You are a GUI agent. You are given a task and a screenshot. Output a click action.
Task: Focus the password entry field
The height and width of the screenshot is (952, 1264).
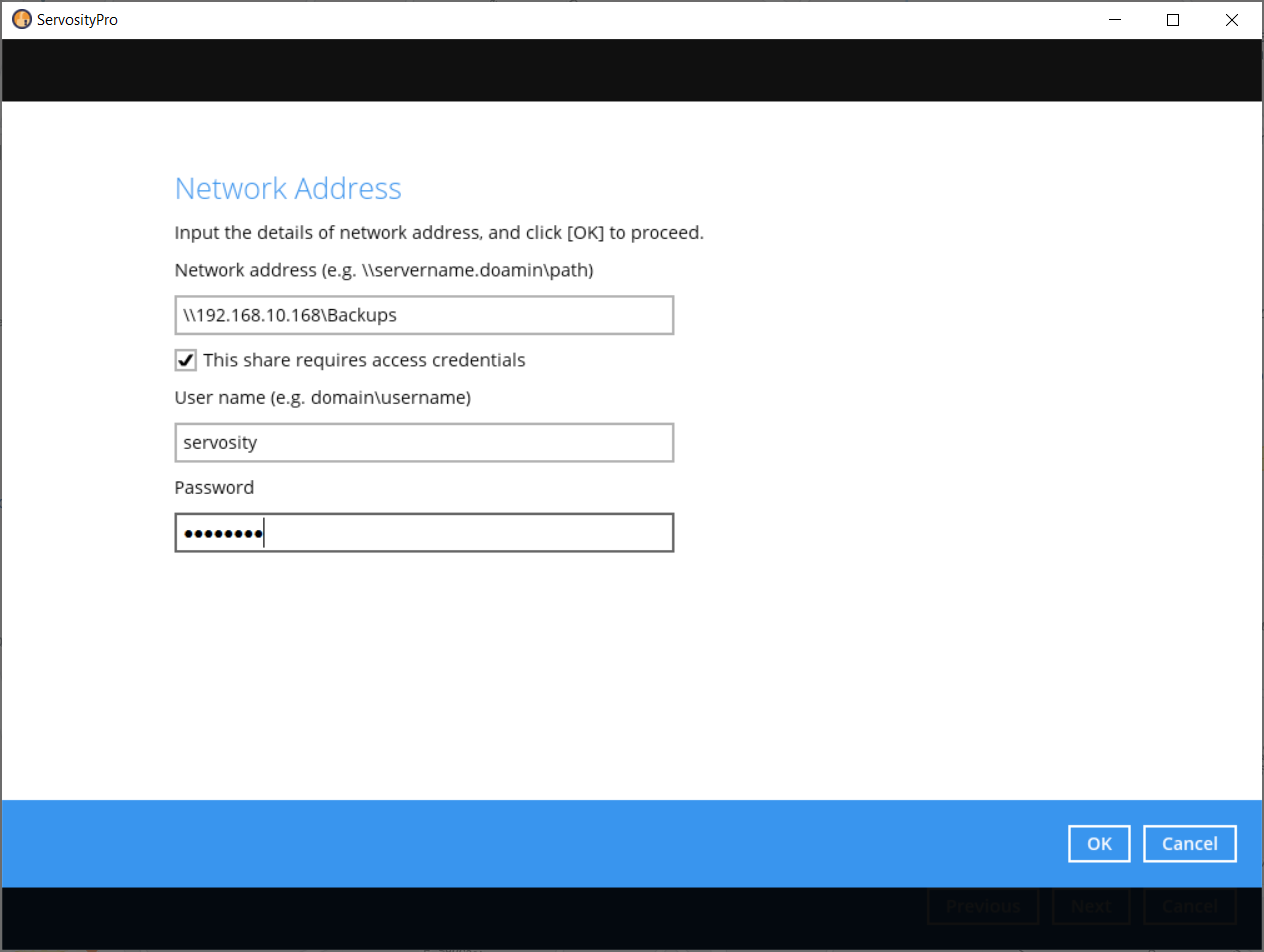pyautogui.click(x=424, y=532)
